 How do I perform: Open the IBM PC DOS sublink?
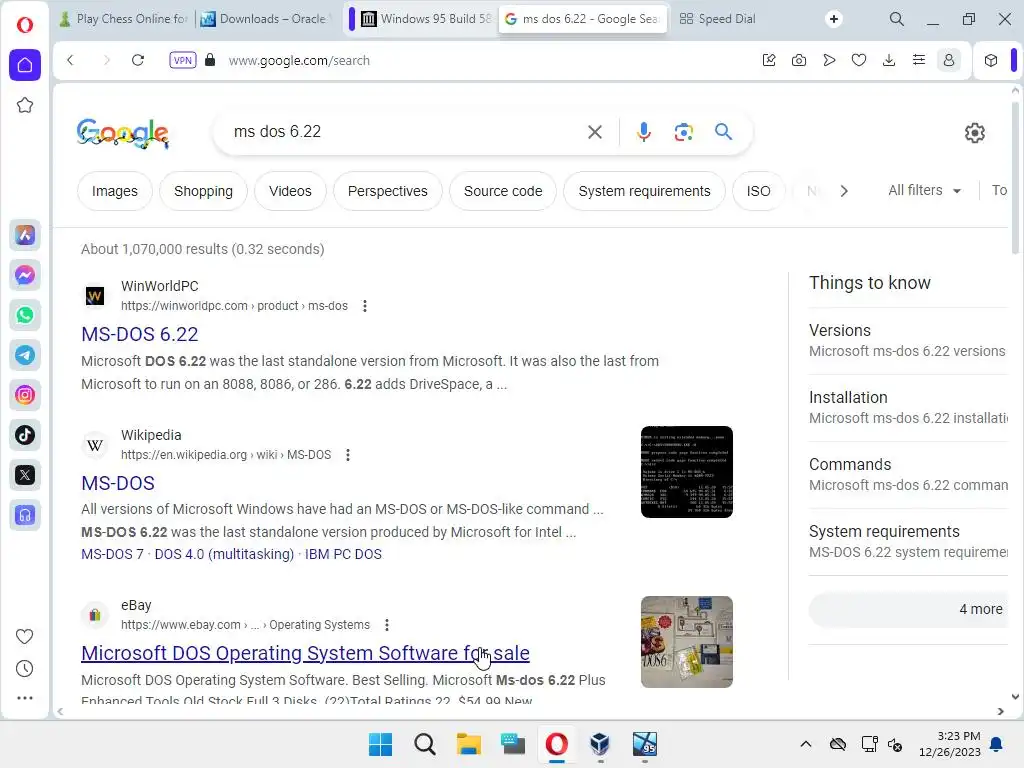[343, 554]
